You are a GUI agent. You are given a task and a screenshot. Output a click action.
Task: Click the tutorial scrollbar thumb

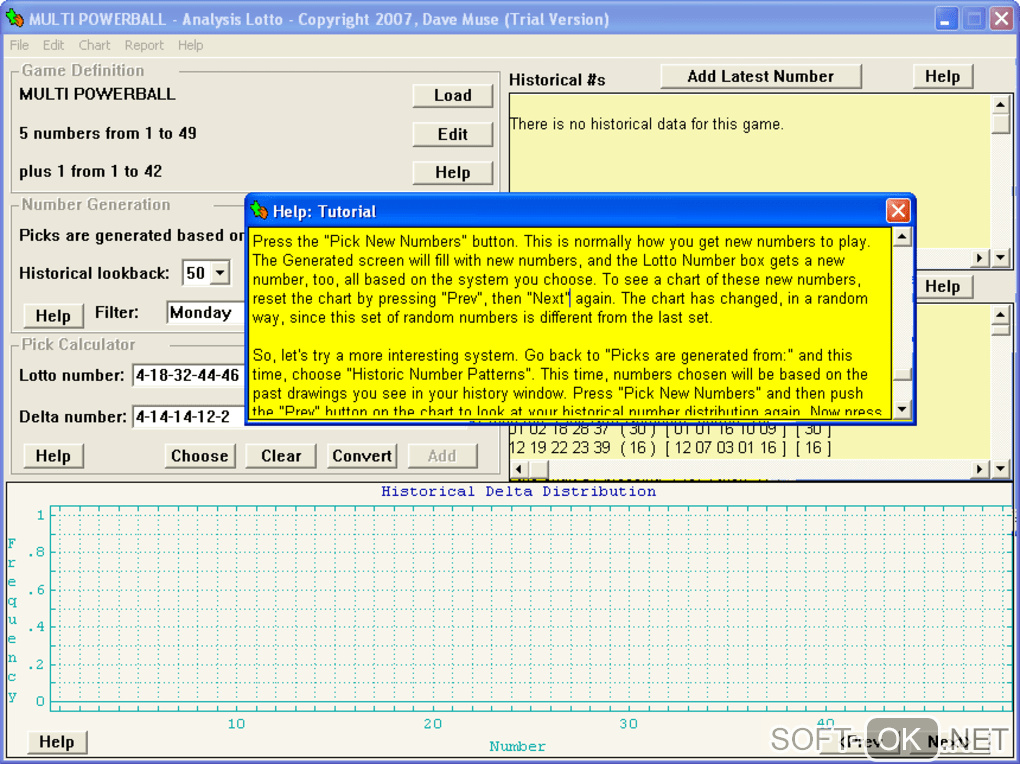pos(902,374)
